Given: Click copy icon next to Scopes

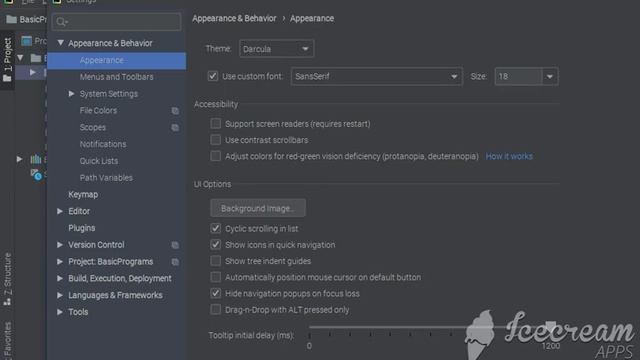Looking at the screenshot, I should pos(175,128).
